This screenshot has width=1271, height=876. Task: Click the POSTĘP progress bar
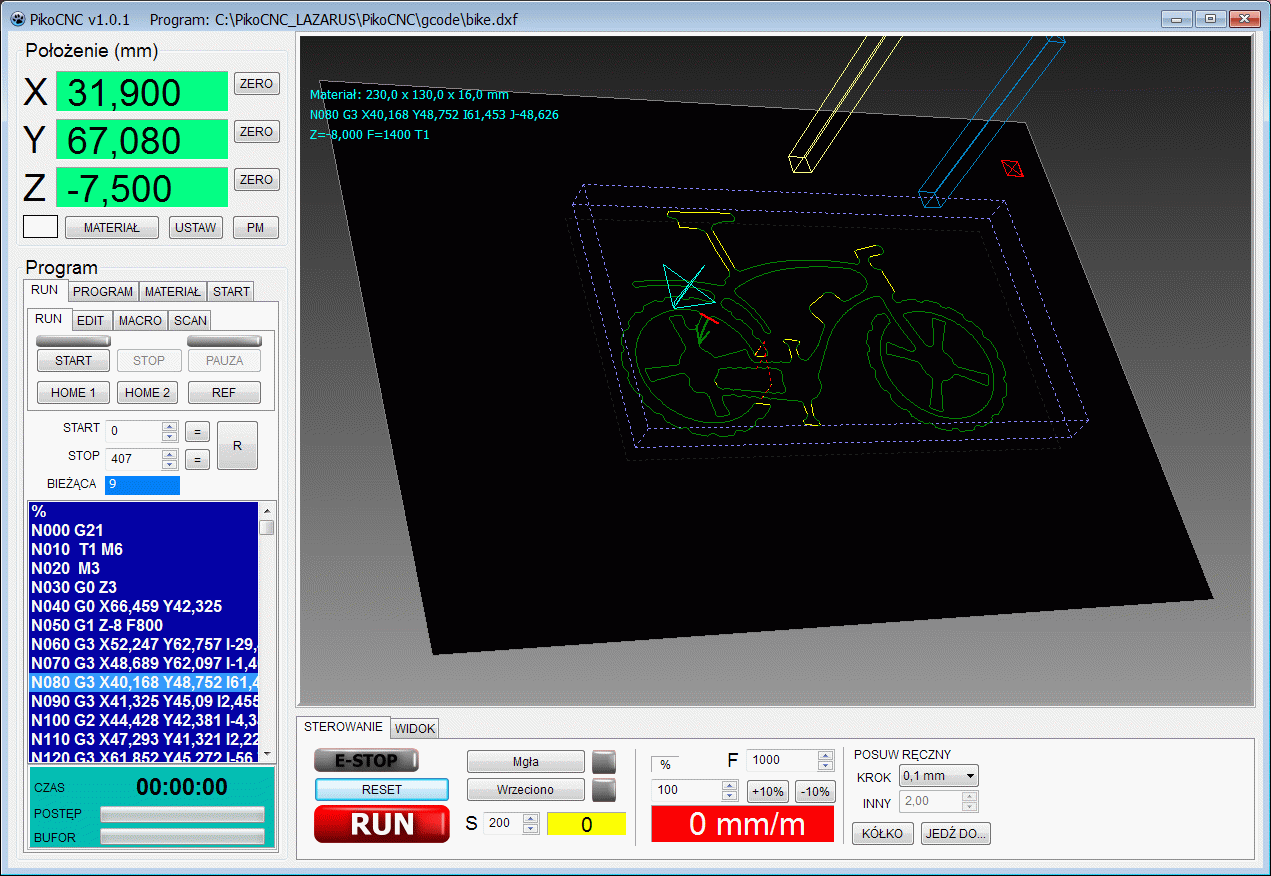pyautogui.click(x=183, y=814)
